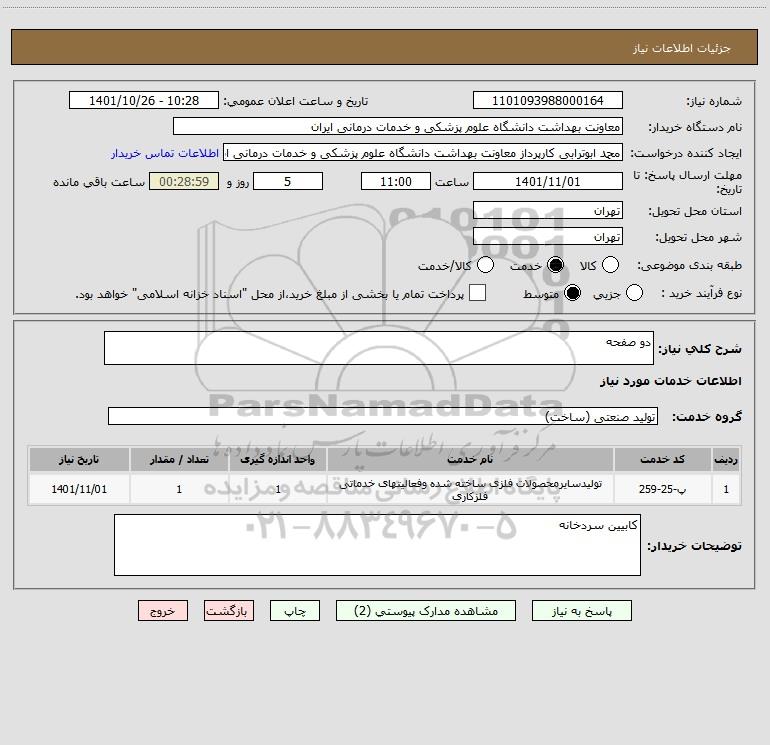Click the کد خدمت column header
Viewport: 770px width, 745px height.
coord(662,459)
